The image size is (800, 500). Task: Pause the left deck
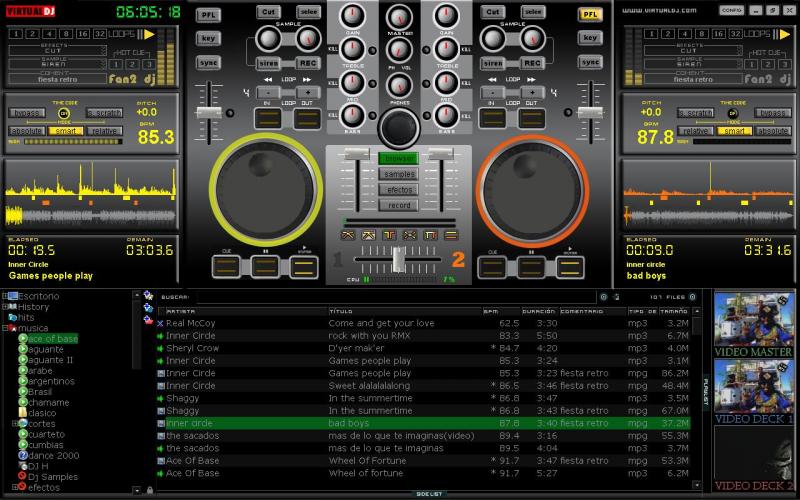[265, 266]
